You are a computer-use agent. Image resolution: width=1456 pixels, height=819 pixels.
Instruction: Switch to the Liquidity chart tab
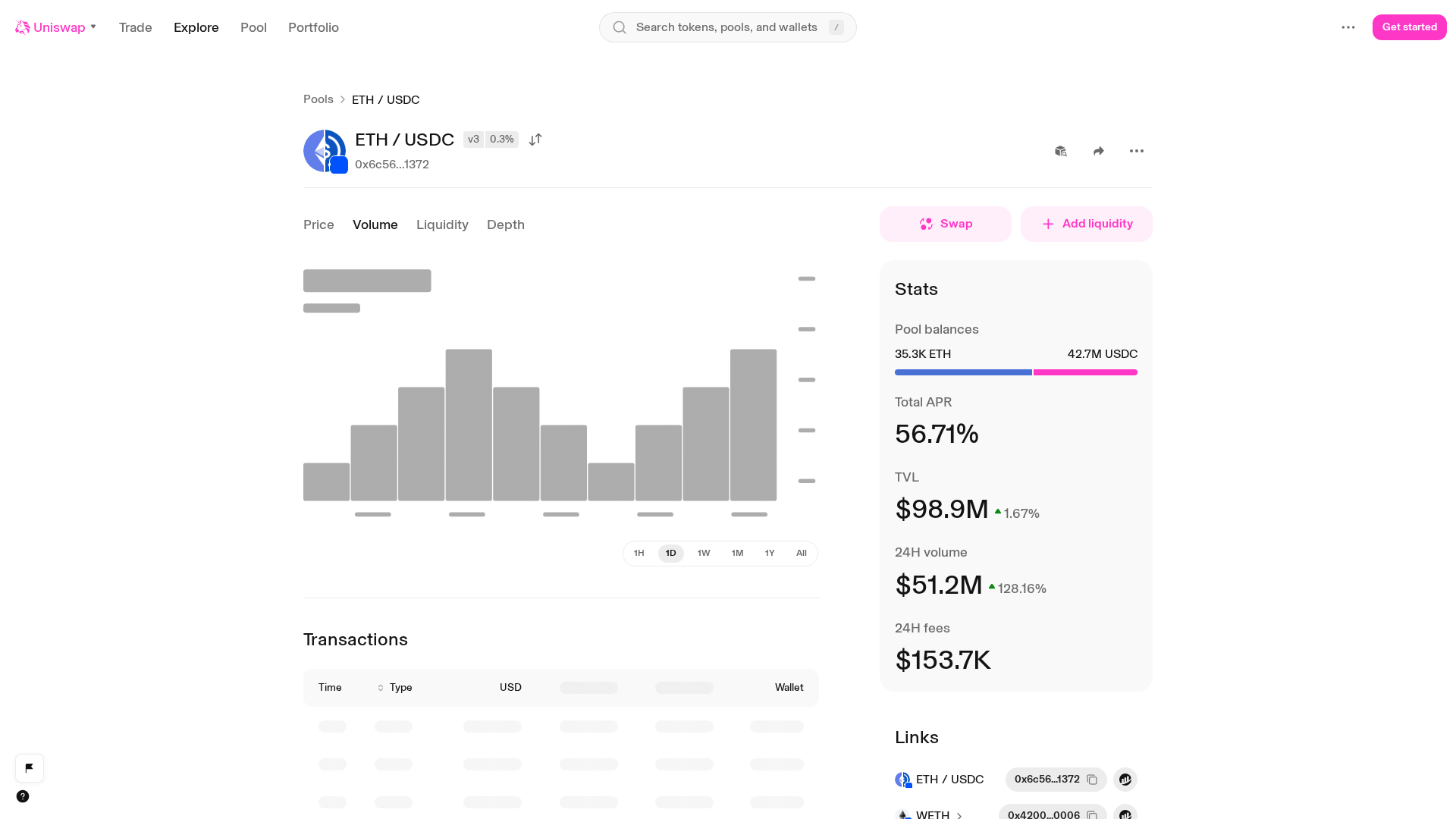[442, 224]
